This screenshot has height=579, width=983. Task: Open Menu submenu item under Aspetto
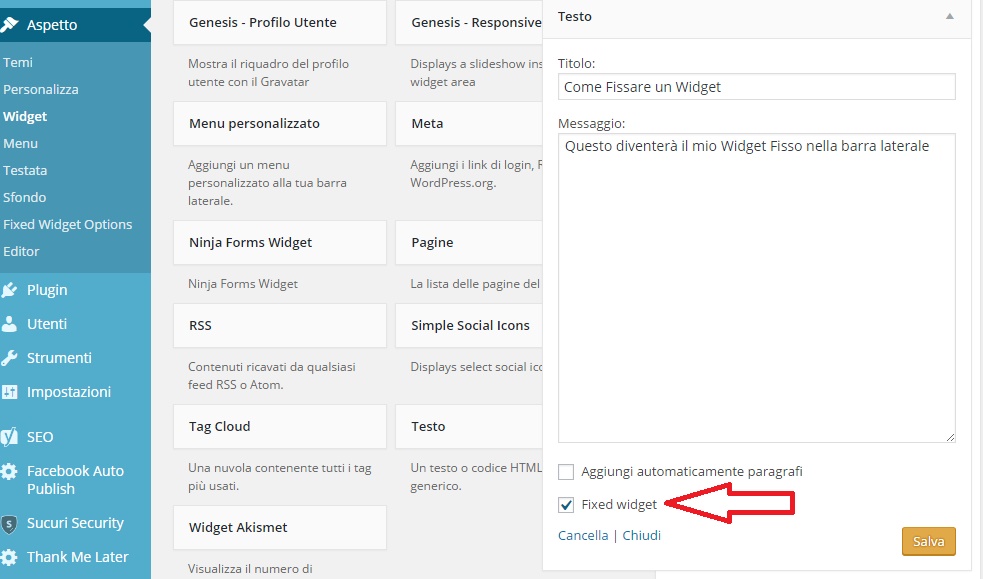pyautogui.click(x=21, y=143)
